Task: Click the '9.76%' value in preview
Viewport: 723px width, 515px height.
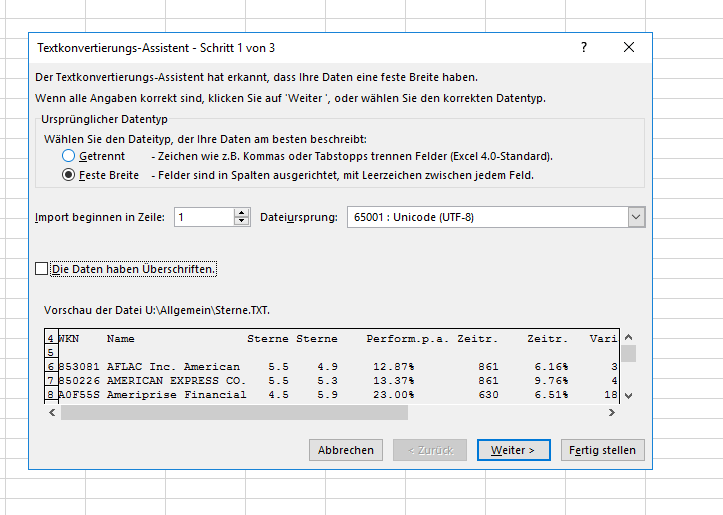Action: pos(551,381)
